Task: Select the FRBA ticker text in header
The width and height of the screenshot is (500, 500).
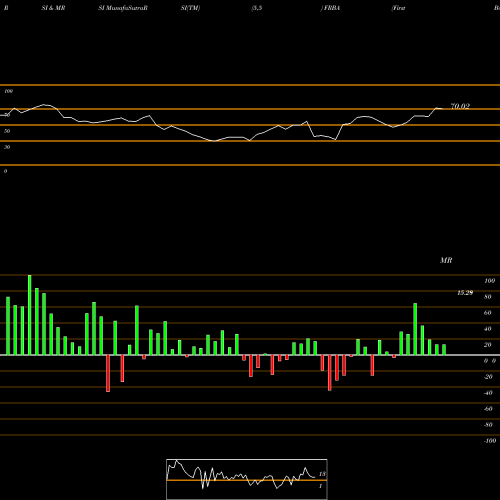Action: tap(331, 8)
